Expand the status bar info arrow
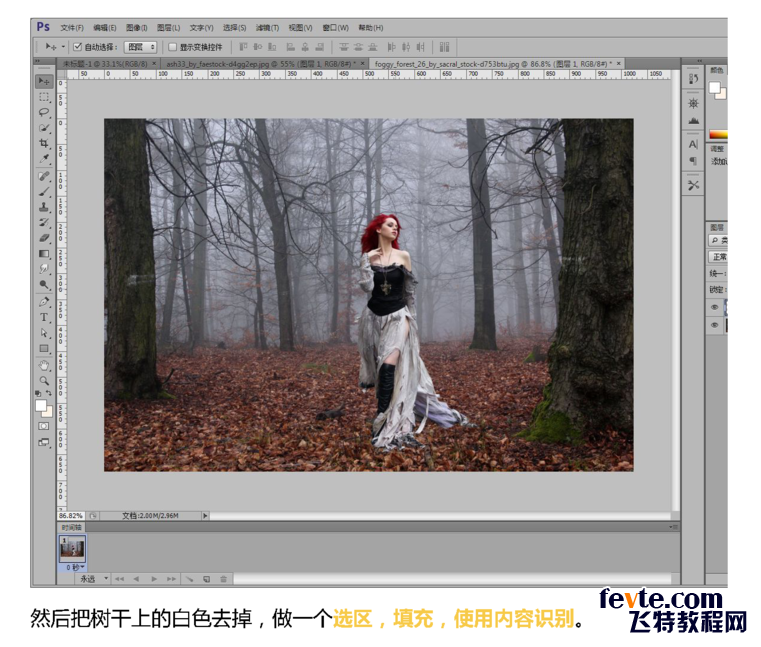 [205, 515]
